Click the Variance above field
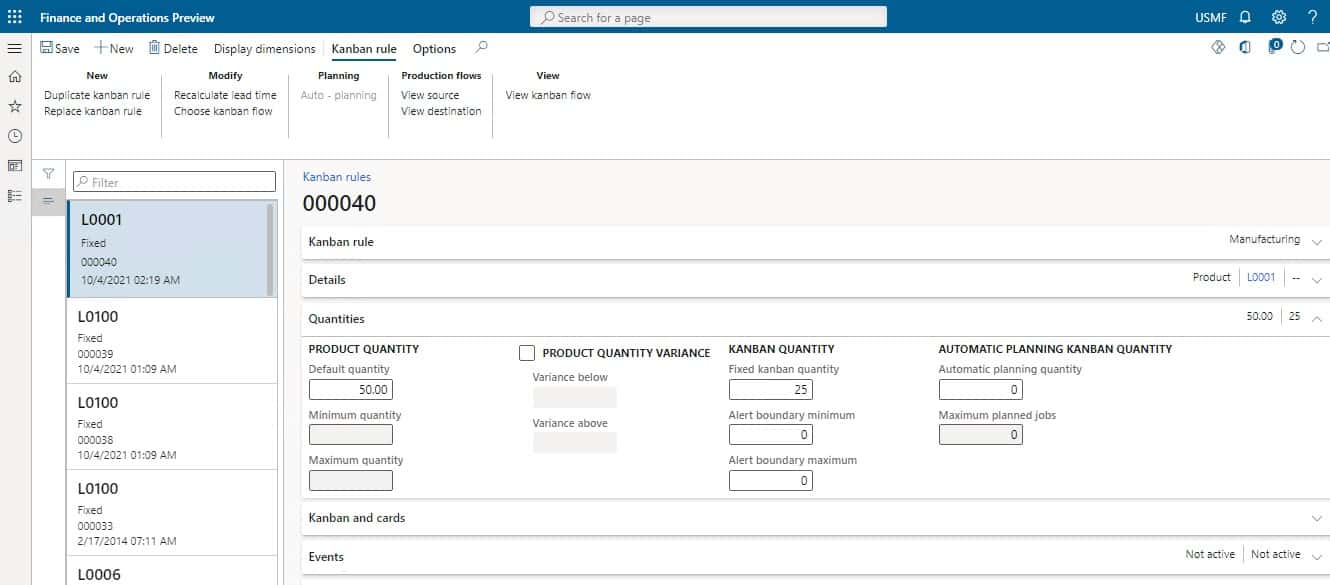Viewport: 1330px width, 585px height. (575, 443)
